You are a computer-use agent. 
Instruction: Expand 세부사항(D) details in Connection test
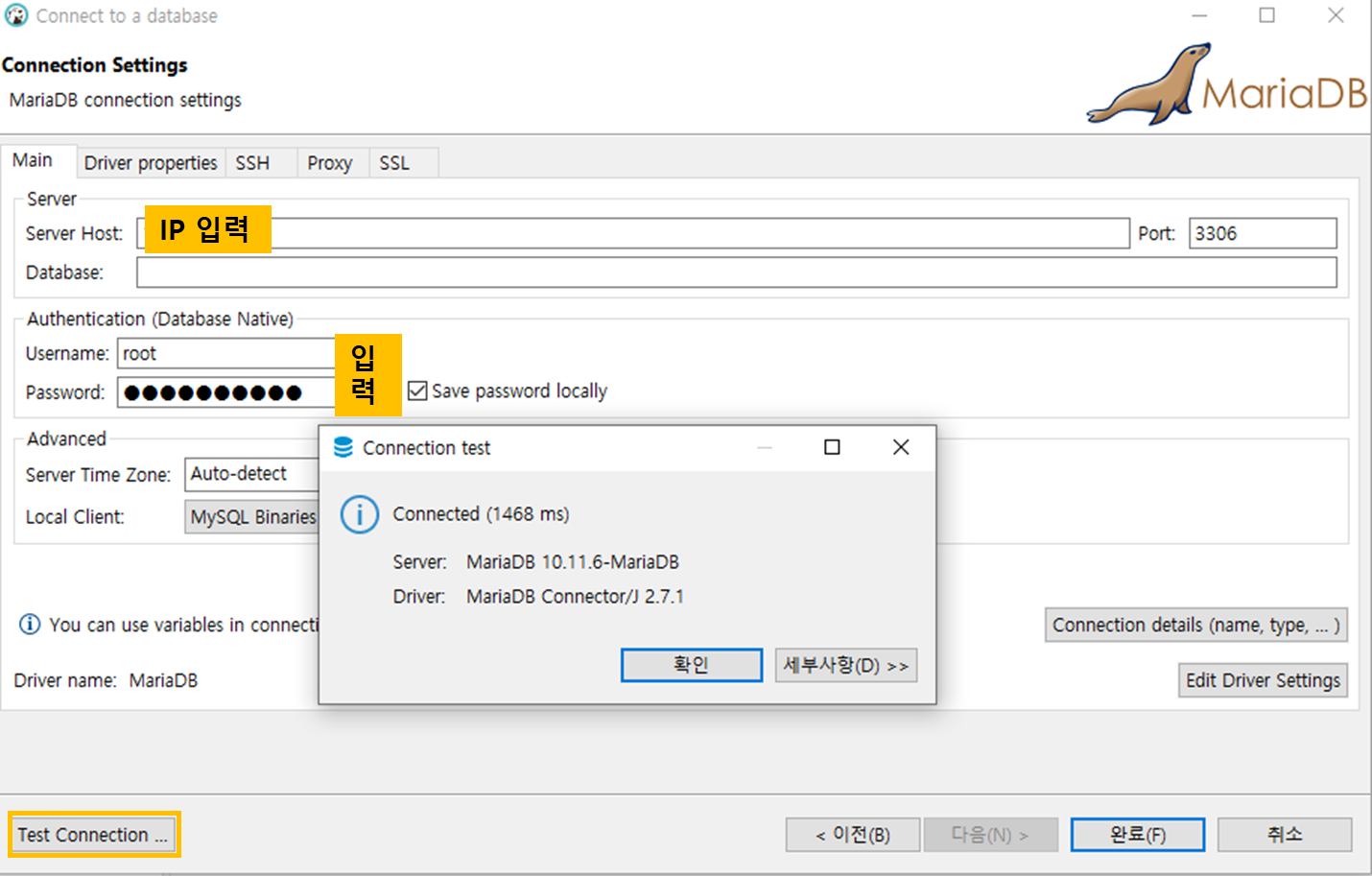point(846,665)
